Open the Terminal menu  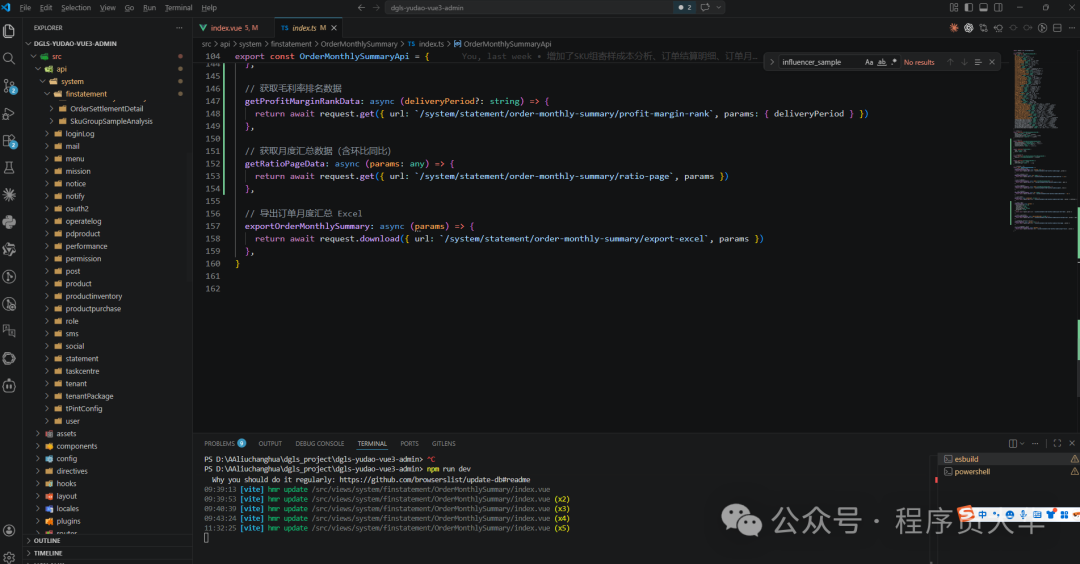click(178, 7)
